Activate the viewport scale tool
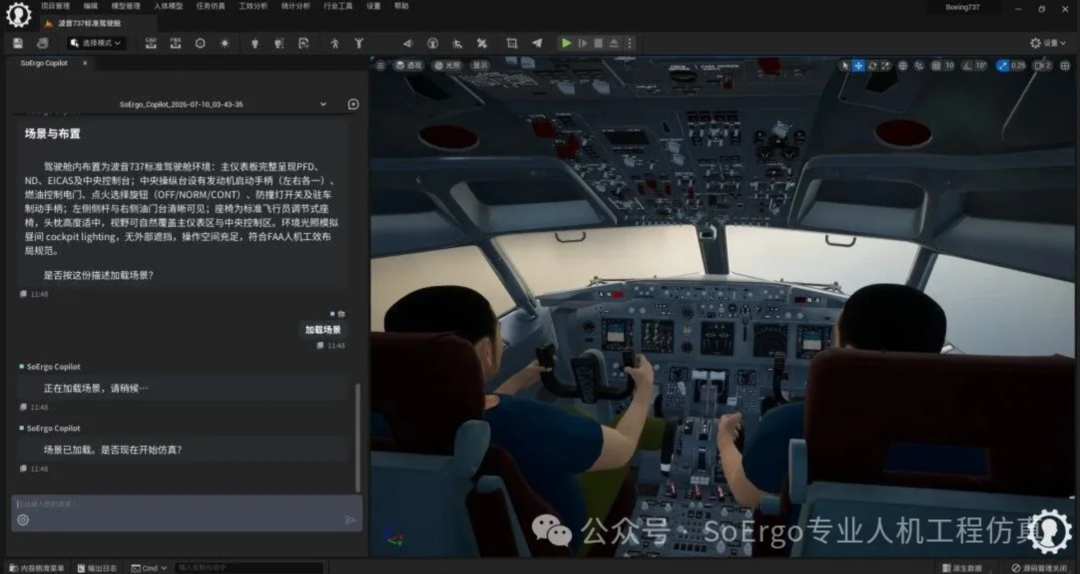Screen dimensions: 1080x574 (x=886, y=65)
